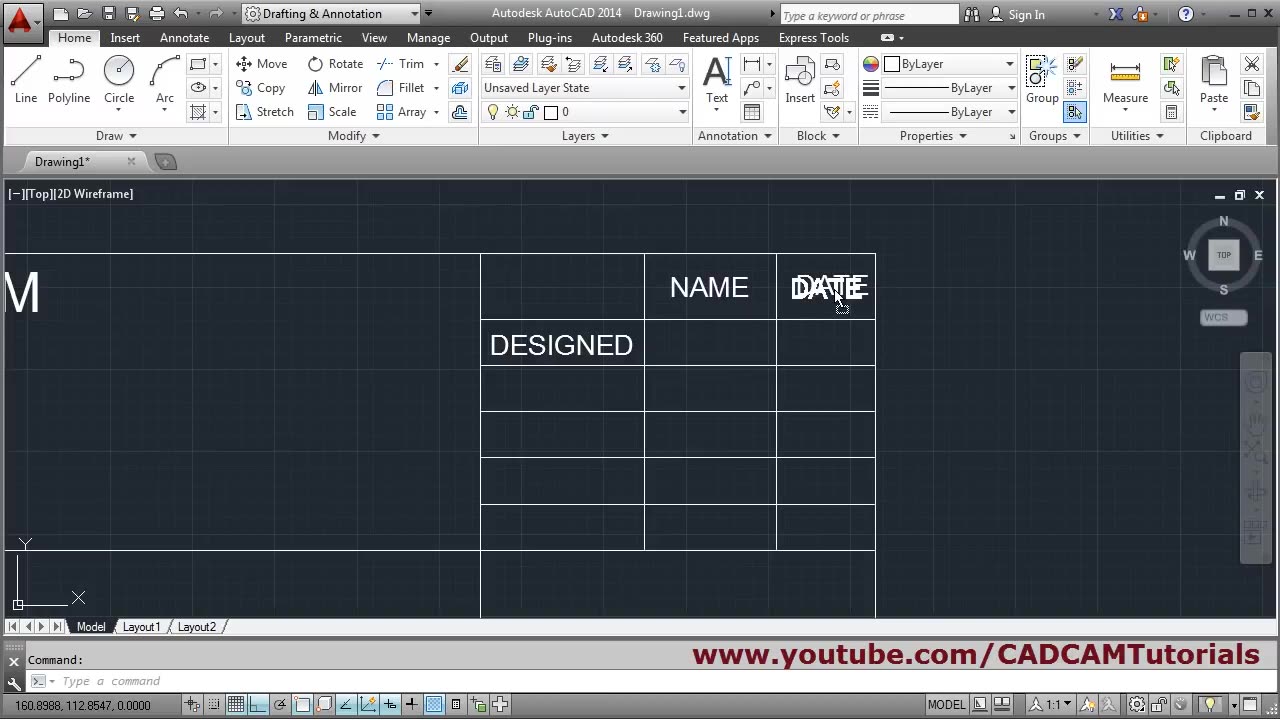
Task: Insert a table from Annotation panel
Action: (752, 112)
